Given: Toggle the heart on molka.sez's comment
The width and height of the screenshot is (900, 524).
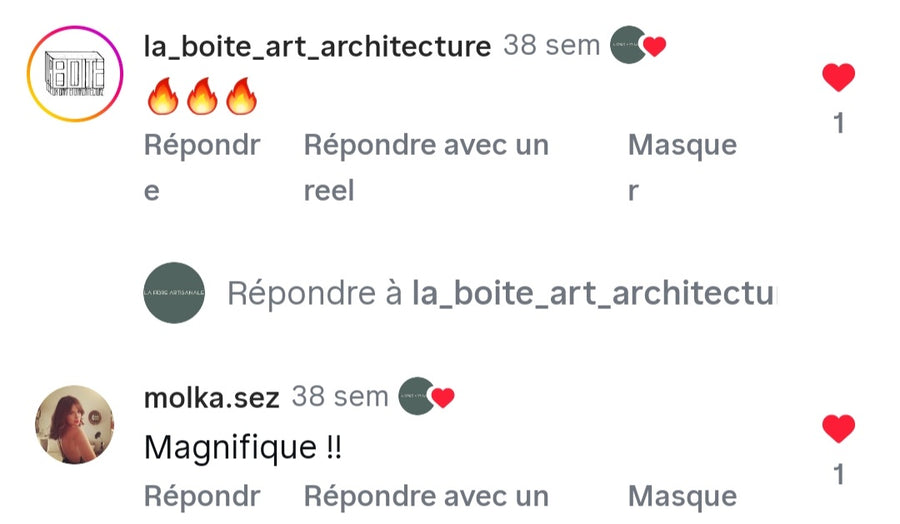Looking at the screenshot, I should [838, 429].
